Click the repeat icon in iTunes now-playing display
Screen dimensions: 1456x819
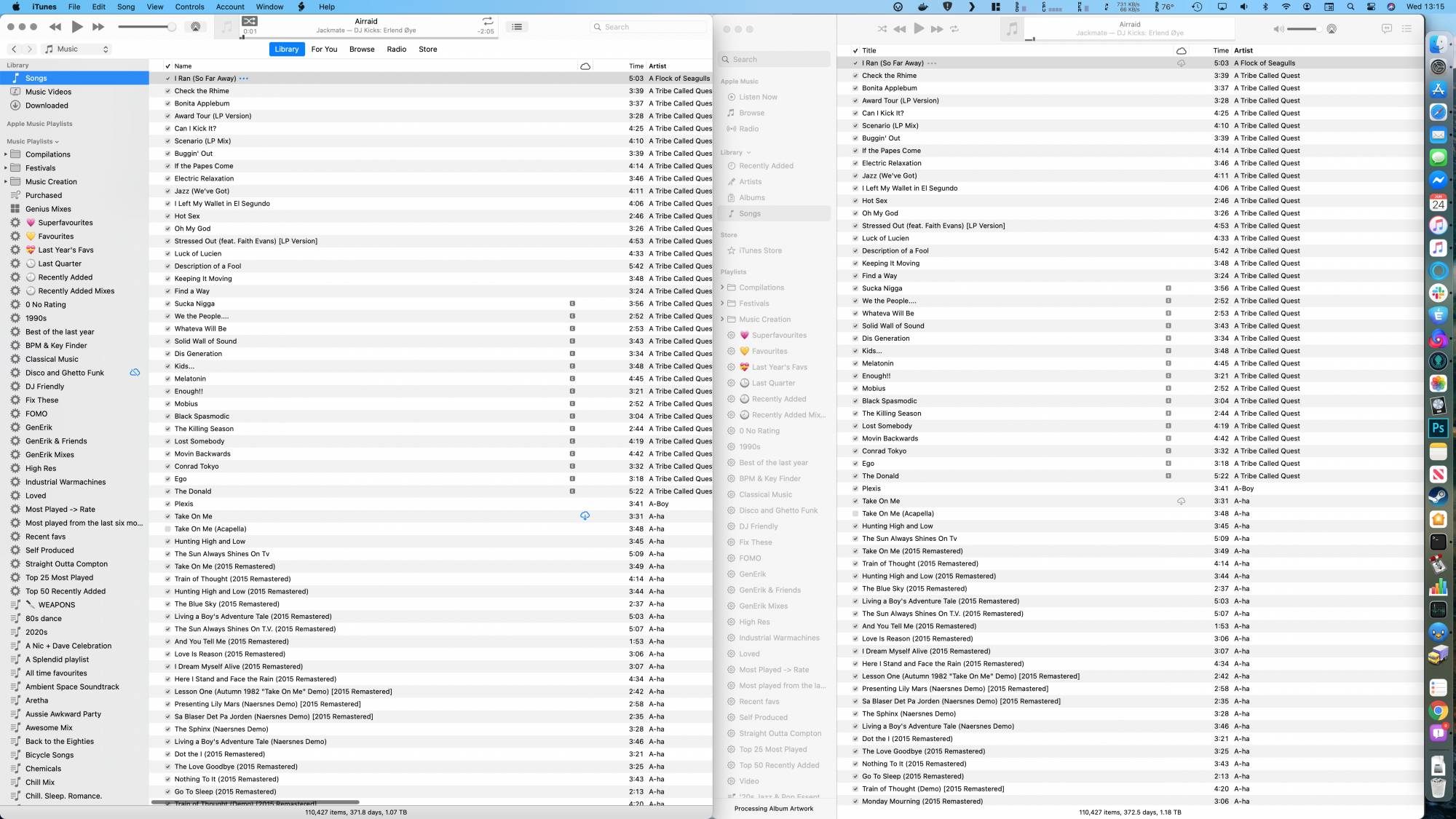click(488, 21)
